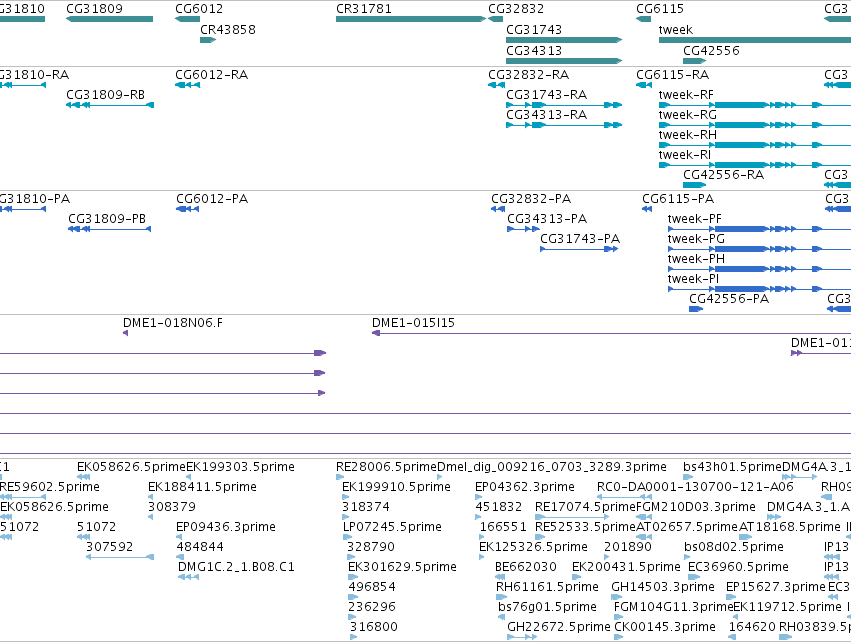Click the RE28006.5prime EST label
The height and width of the screenshot is (642, 851).
(386, 467)
